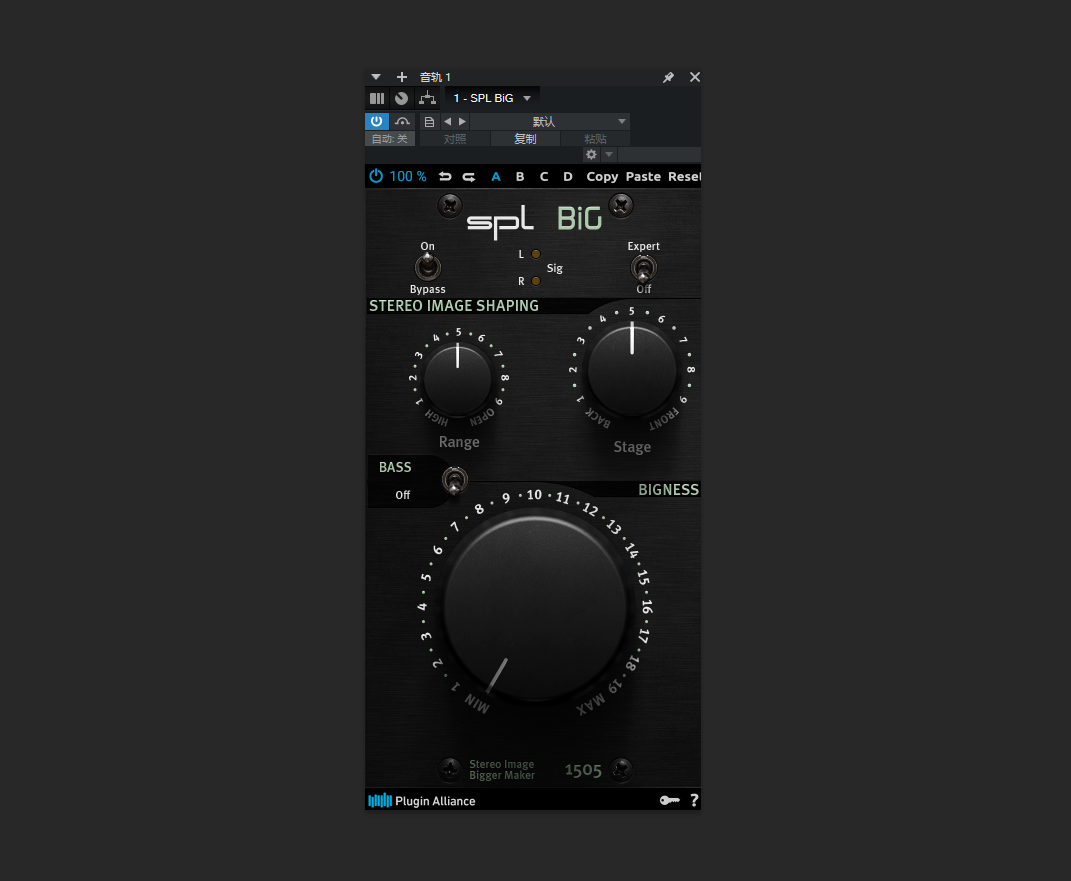Add a new insert with the plus icon

pos(402,77)
